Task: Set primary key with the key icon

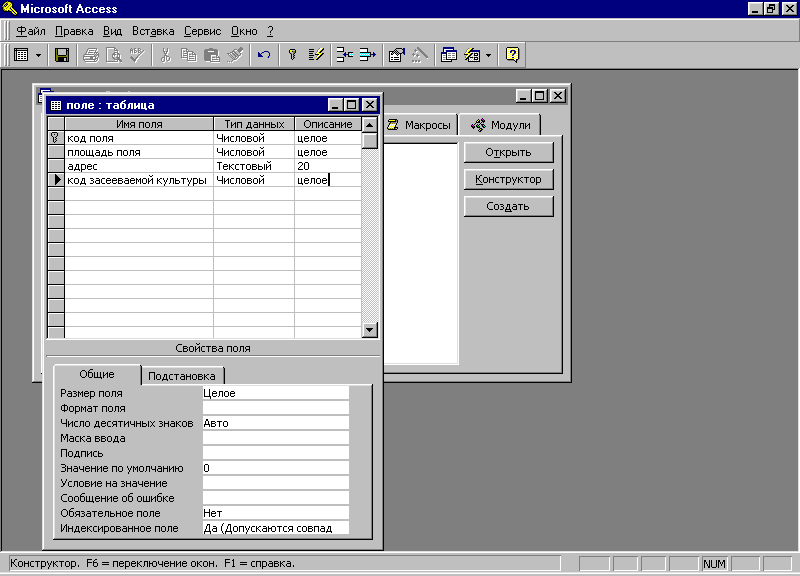Action: pyautogui.click(x=292, y=55)
